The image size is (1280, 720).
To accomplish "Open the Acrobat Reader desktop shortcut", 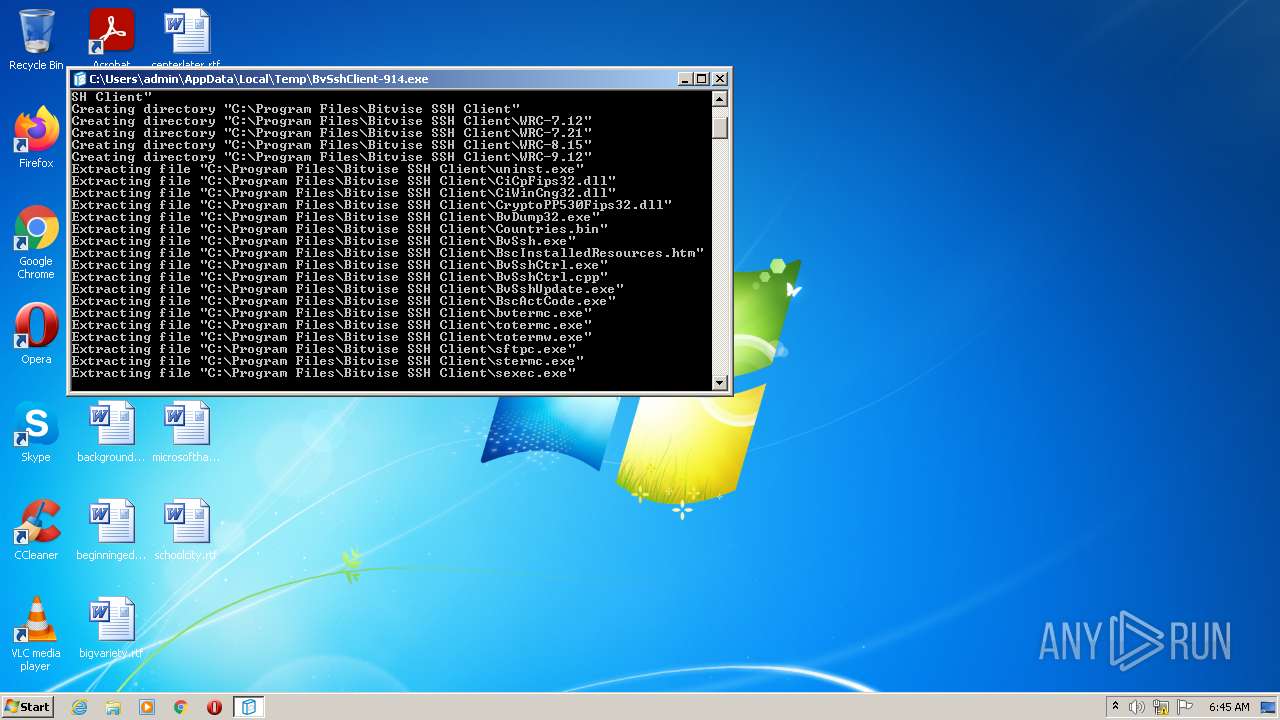I will point(111,39).
